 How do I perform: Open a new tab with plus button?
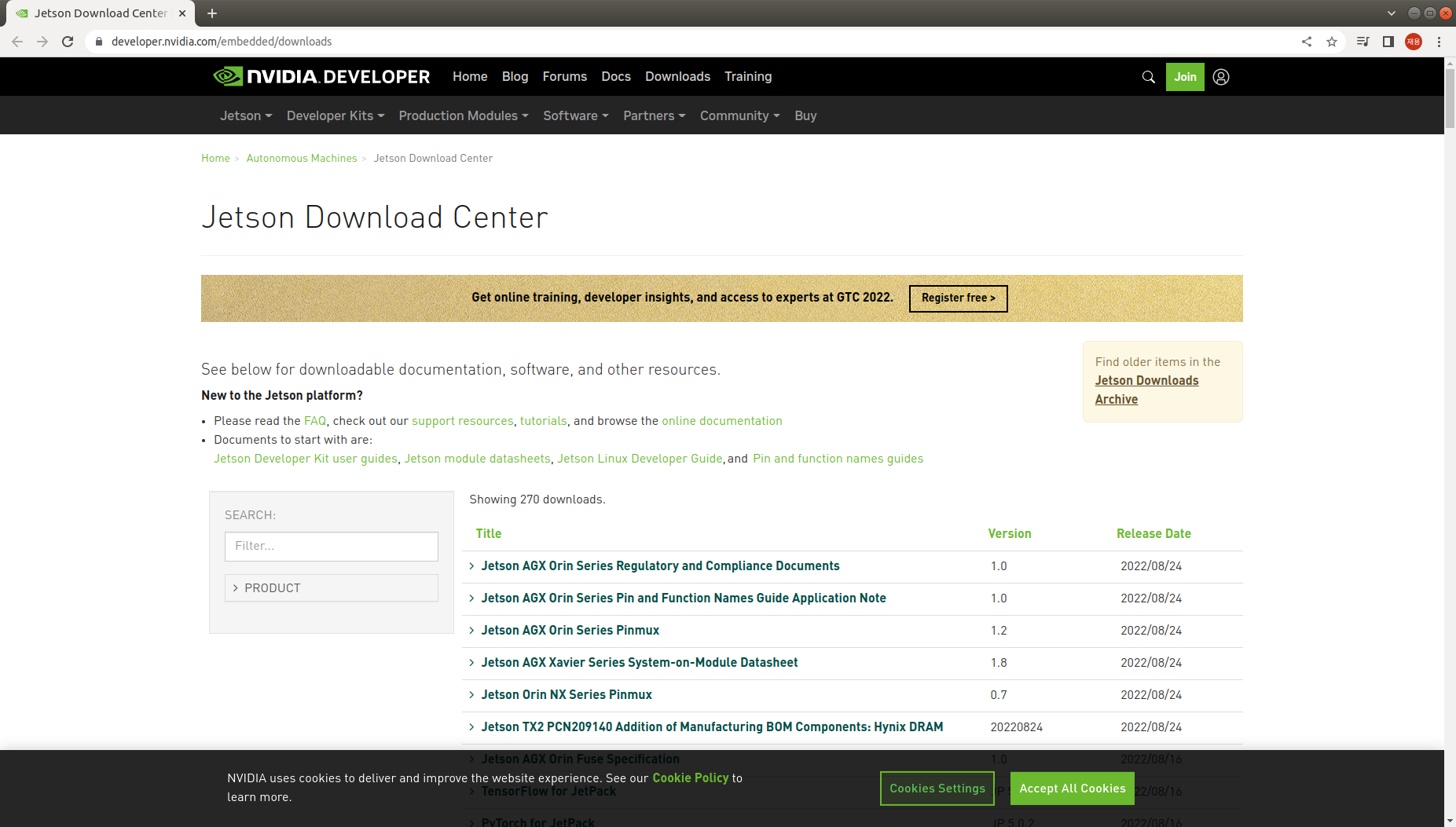tap(212, 13)
